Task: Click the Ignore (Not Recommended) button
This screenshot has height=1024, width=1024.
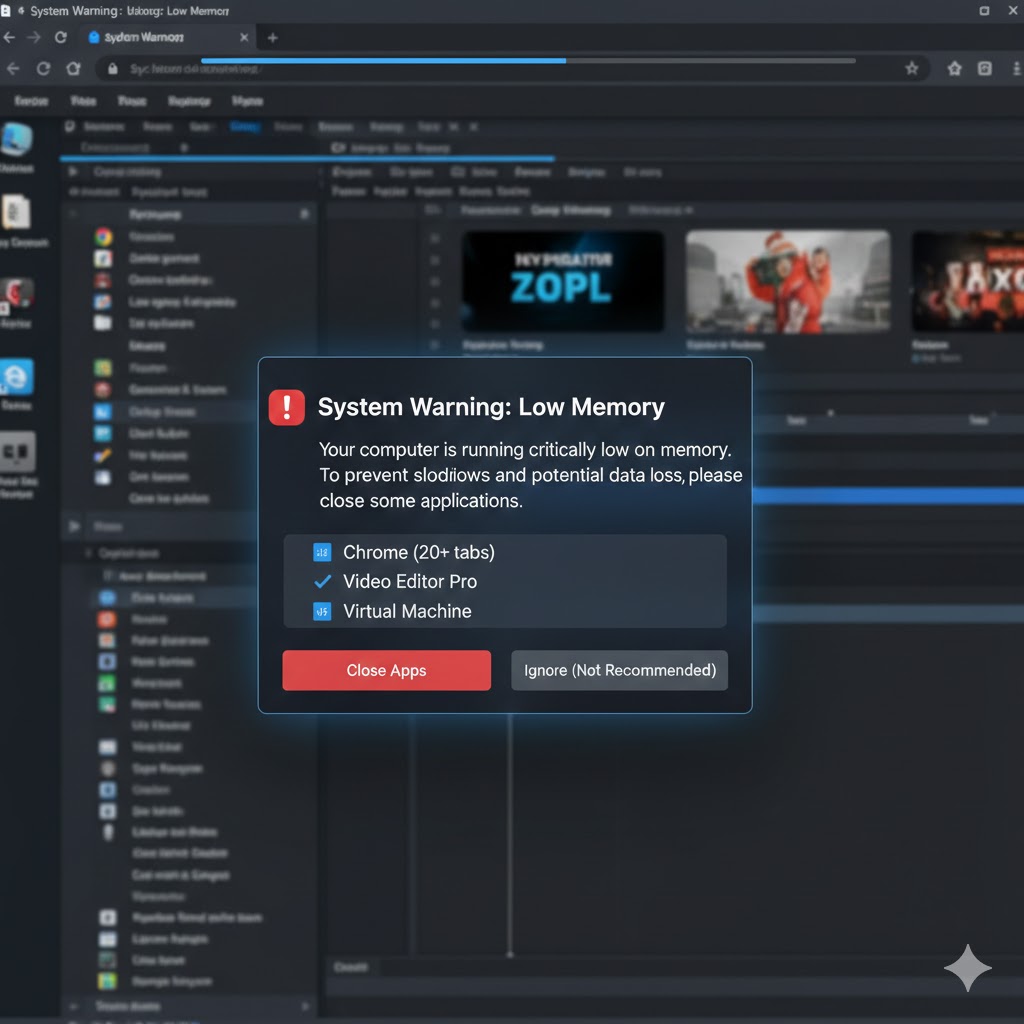Action: pos(619,670)
